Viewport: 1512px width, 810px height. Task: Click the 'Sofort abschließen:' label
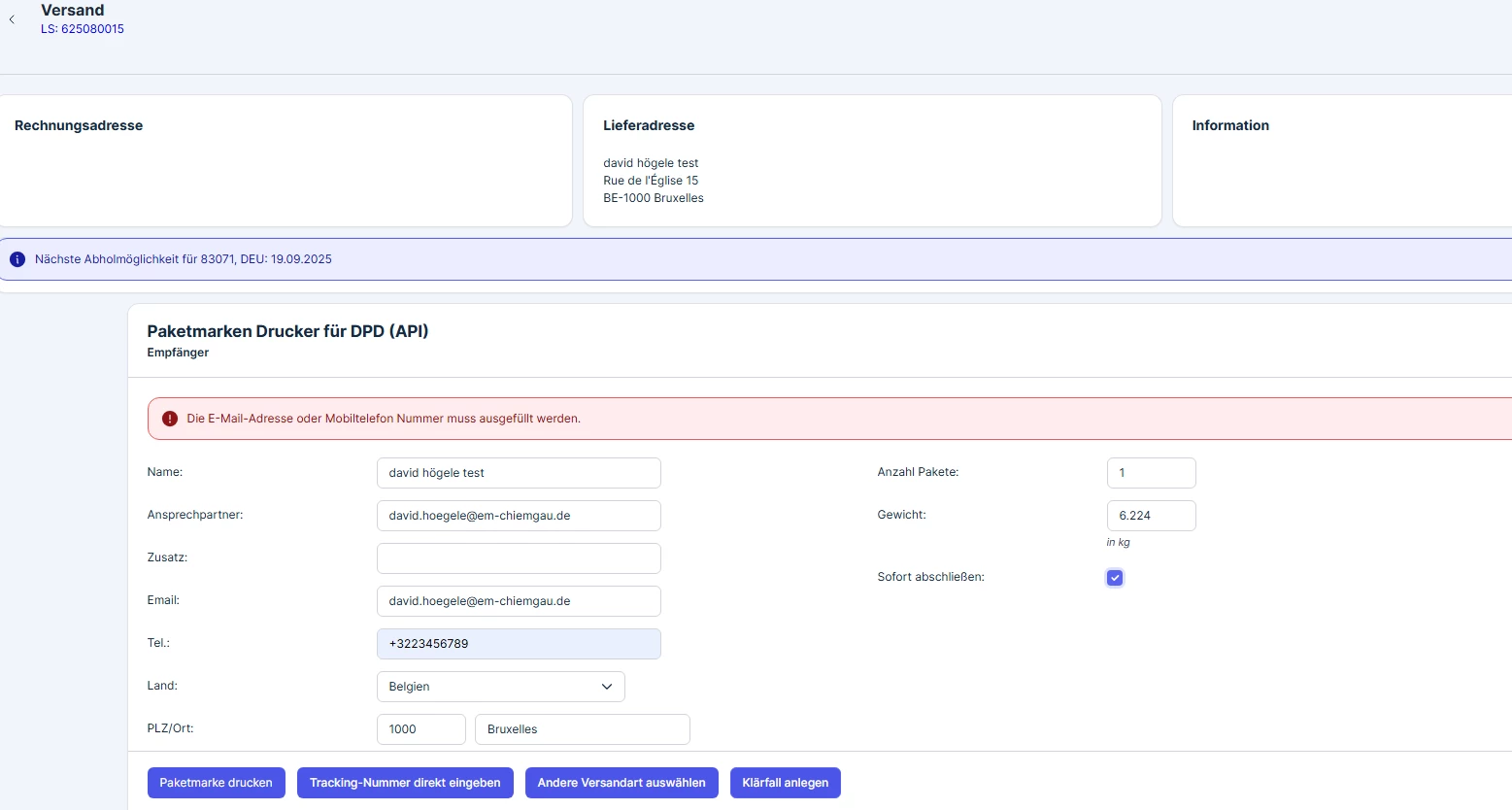[931, 577]
